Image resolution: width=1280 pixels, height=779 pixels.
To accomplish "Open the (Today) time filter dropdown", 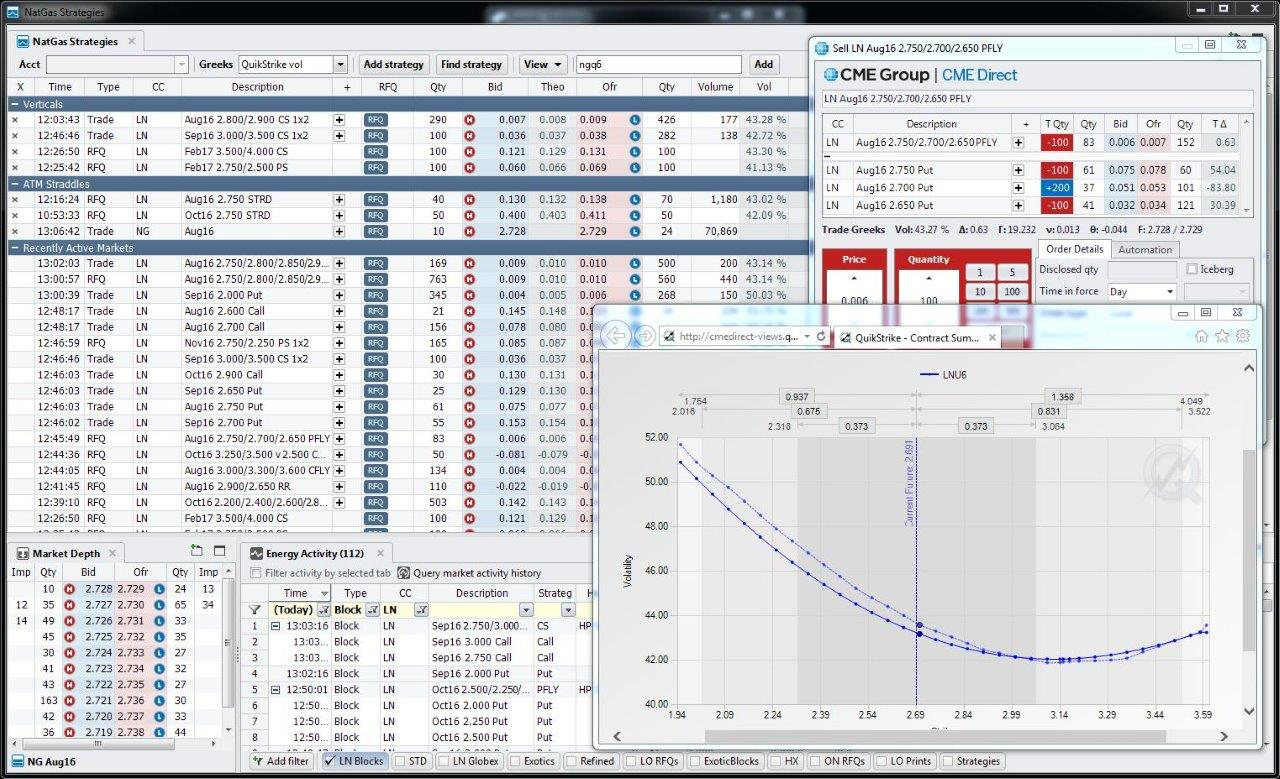I will [323, 609].
